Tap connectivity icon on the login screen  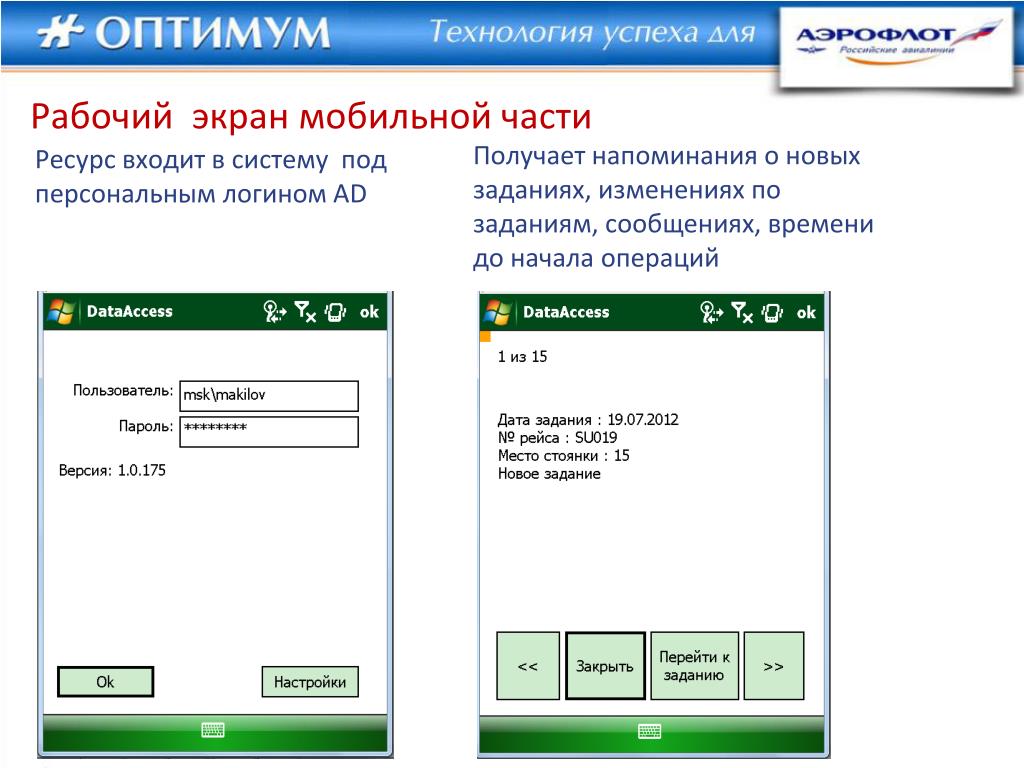(274, 312)
